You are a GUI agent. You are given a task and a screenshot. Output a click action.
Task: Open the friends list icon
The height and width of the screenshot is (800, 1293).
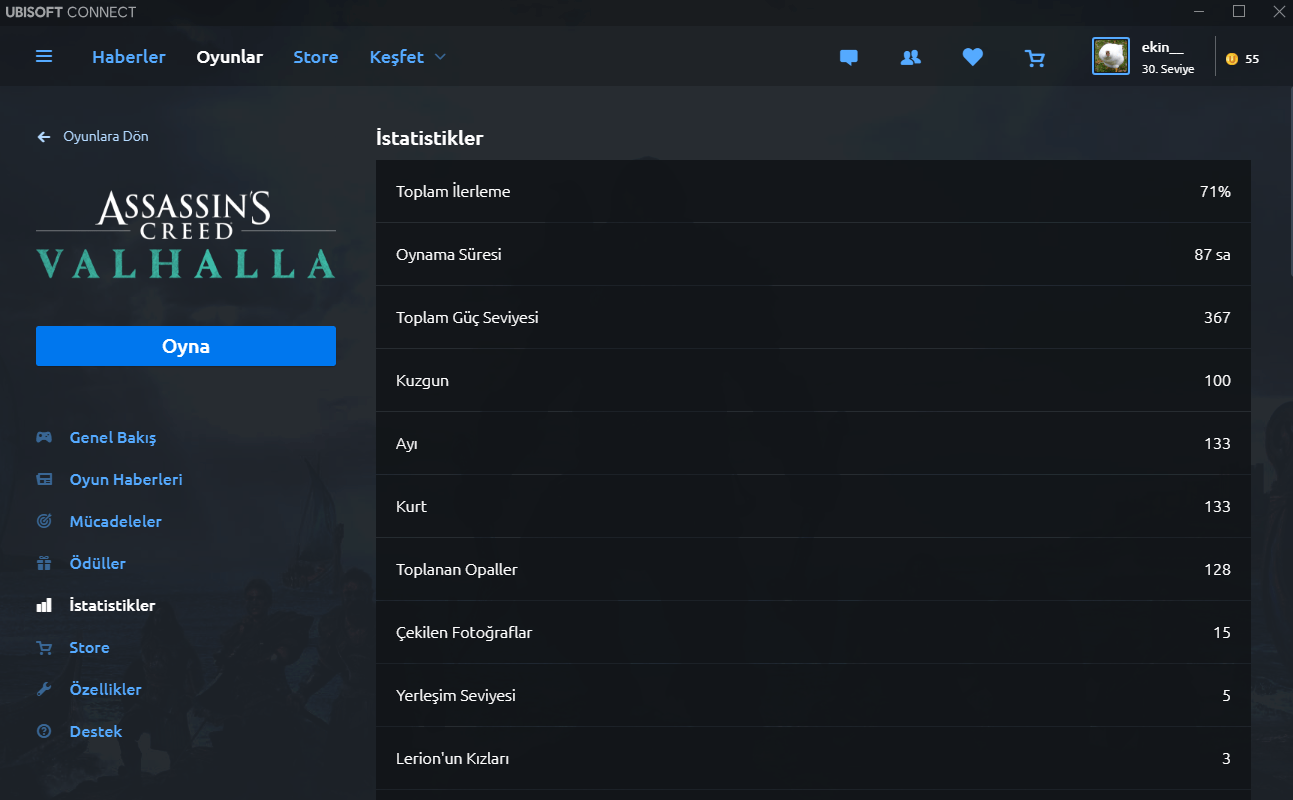(x=910, y=58)
